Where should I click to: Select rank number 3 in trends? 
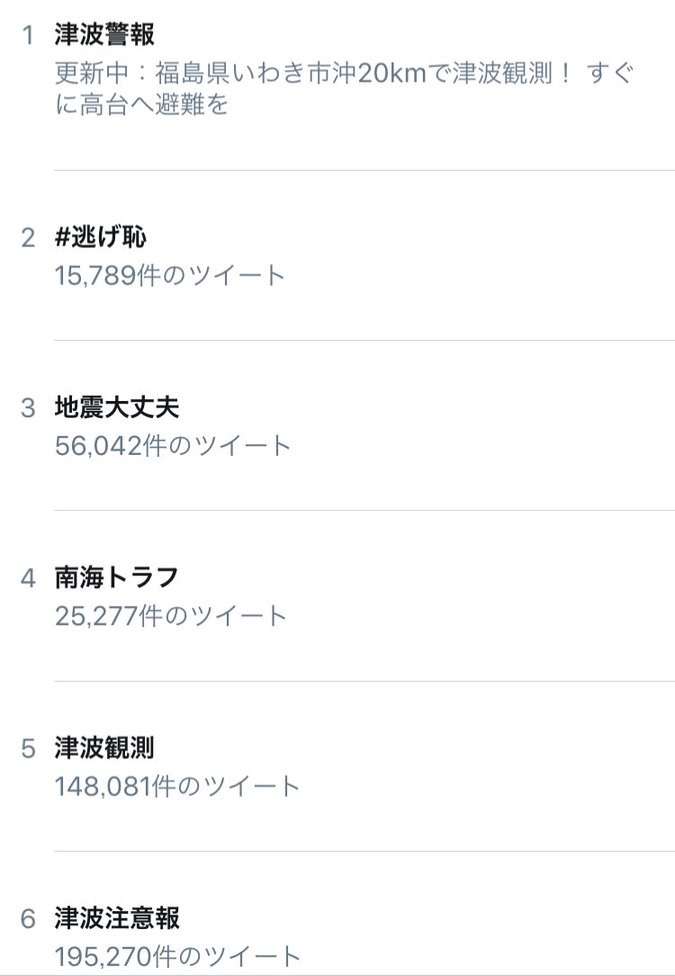(x=28, y=408)
